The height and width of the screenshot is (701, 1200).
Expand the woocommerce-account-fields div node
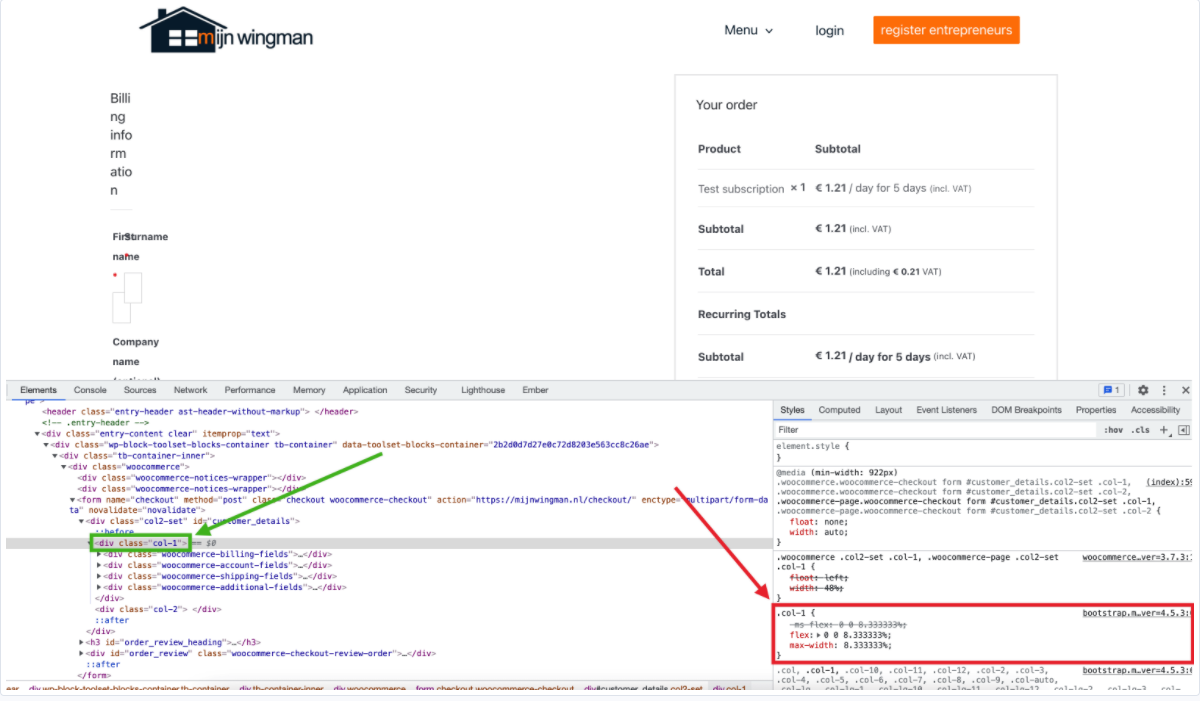[99, 565]
